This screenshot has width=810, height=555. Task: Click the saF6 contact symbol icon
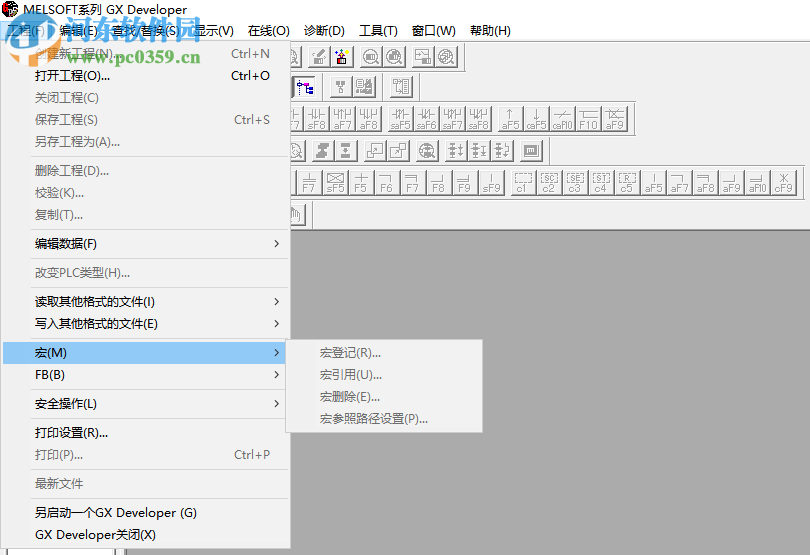click(426, 119)
